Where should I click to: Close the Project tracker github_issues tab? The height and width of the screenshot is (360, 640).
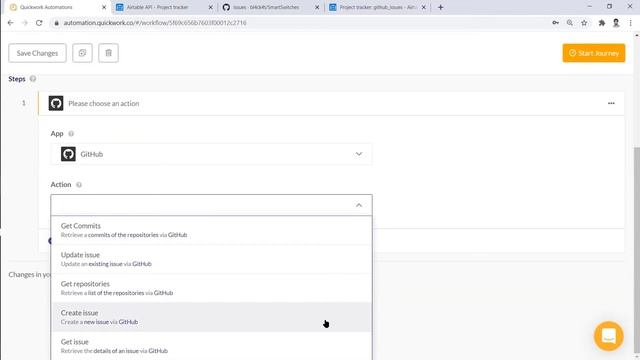pyautogui.click(x=424, y=7)
